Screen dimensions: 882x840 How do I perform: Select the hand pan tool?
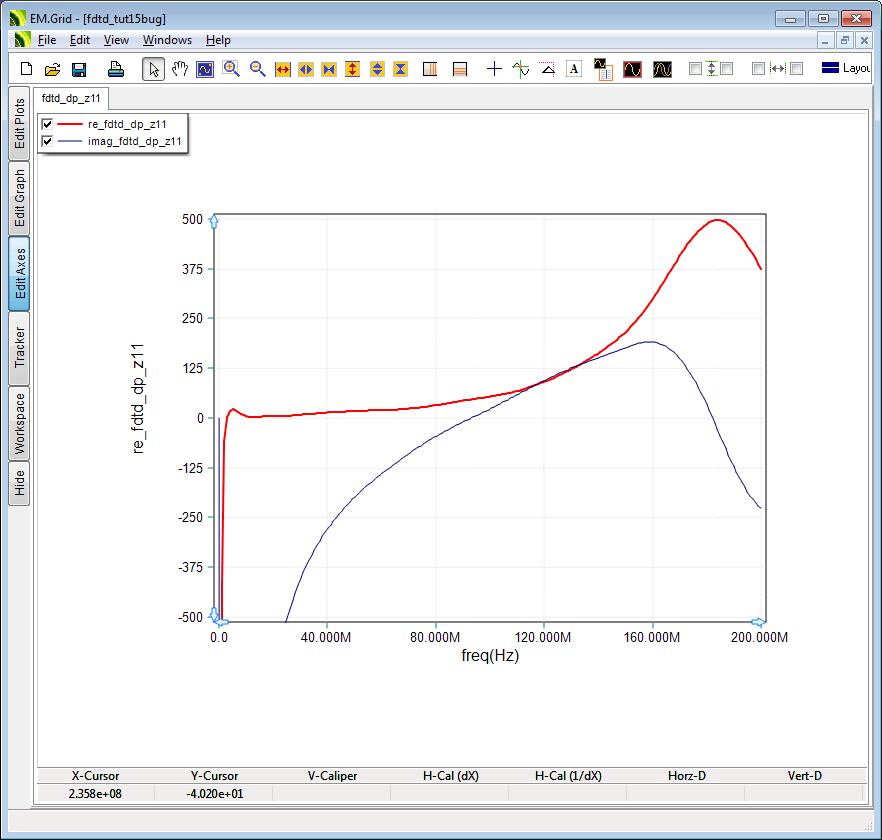pyautogui.click(x=180, y=69)
